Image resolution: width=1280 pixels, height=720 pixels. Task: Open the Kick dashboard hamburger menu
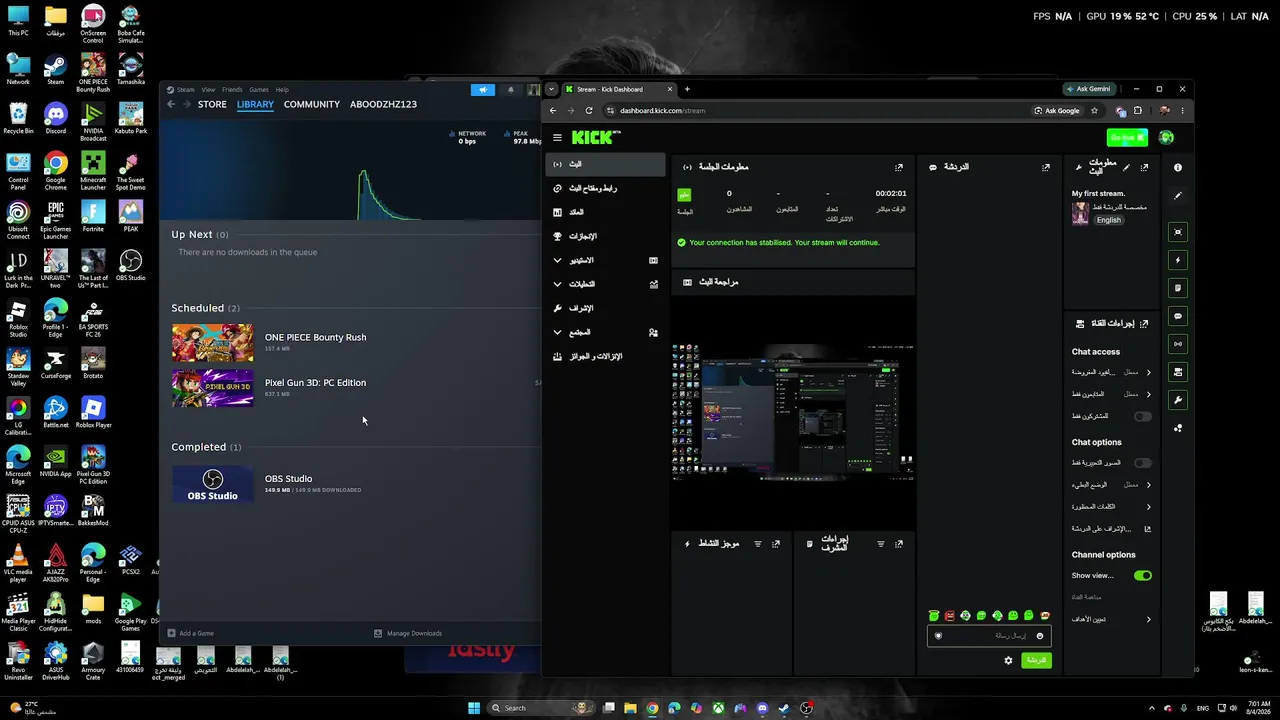coord(557,138)
